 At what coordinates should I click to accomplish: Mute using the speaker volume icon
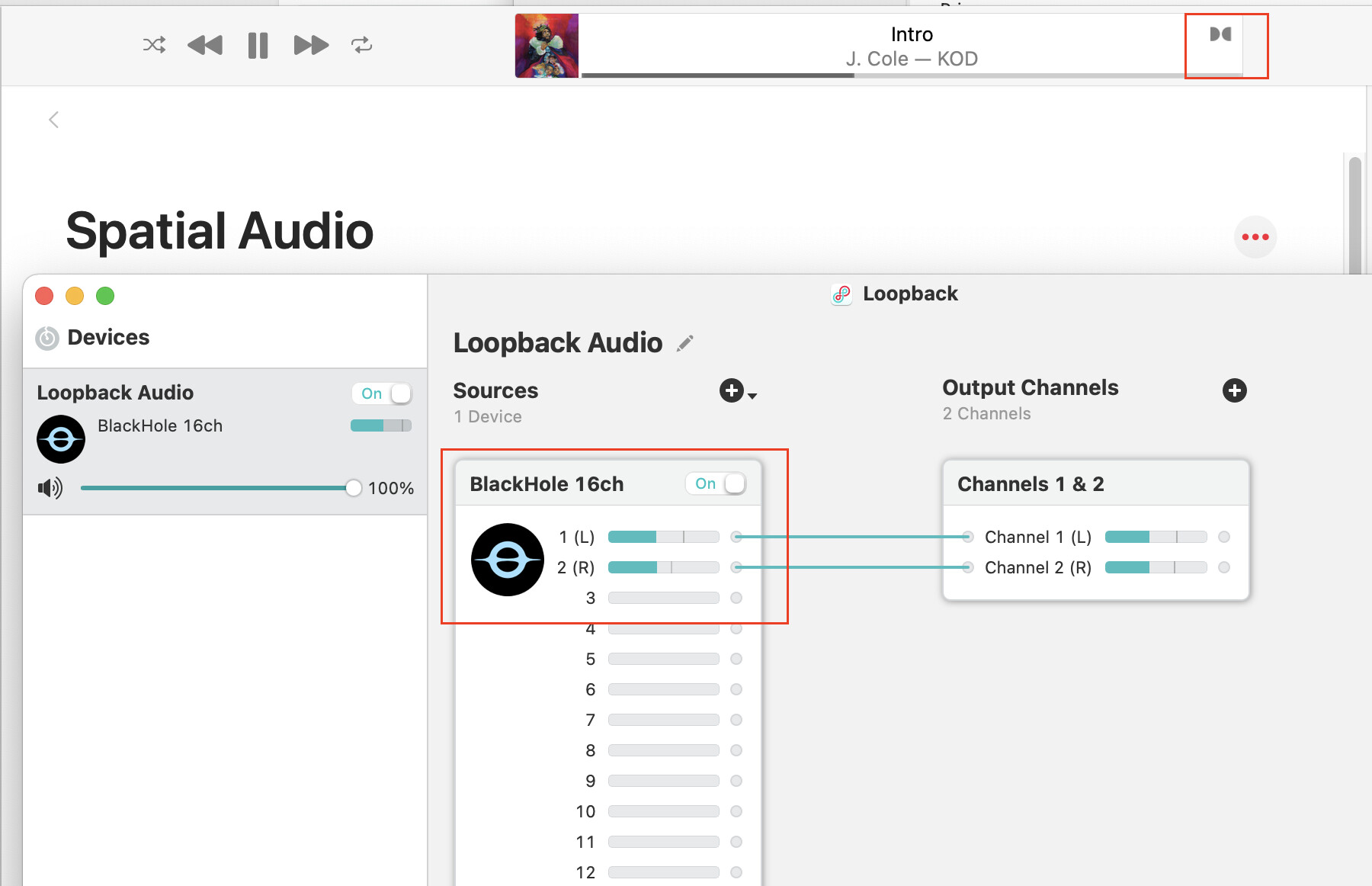click(x=50, y=488)
